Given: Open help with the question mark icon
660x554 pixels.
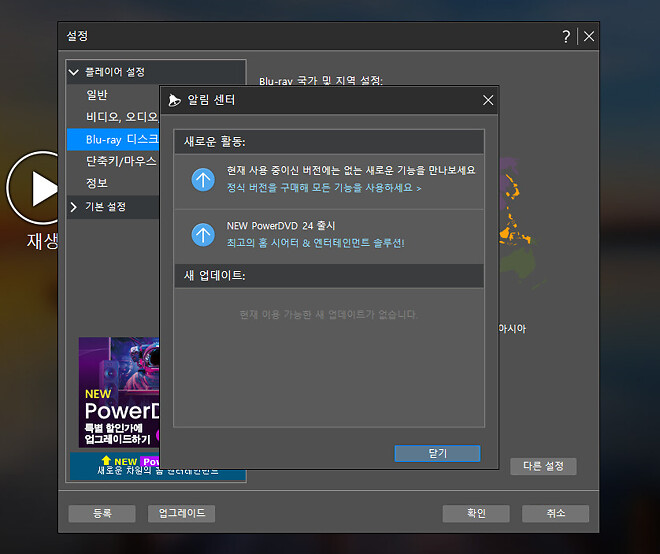Looking at the screenshot, I should point(566,37).
